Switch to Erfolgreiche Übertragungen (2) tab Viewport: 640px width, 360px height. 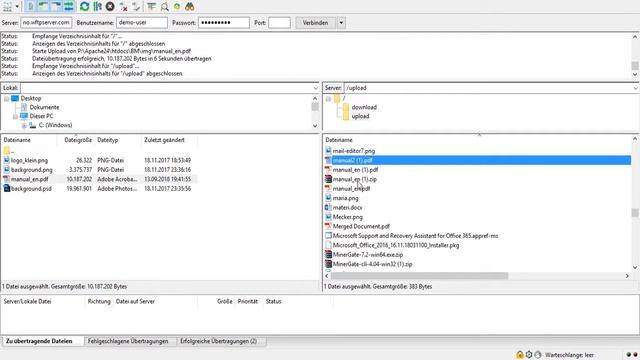218,341
